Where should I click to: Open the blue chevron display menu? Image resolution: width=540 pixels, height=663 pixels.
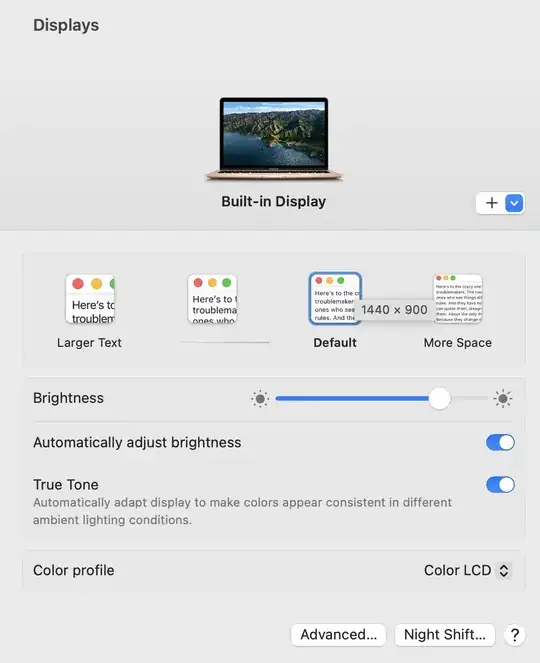pyautogui.click(x=514, y=203)
